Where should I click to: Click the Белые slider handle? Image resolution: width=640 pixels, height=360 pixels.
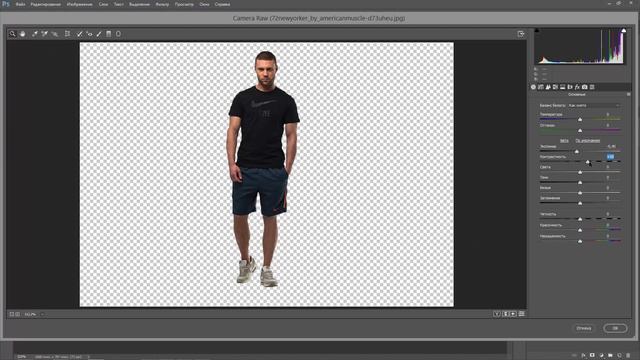pos(580,193)
